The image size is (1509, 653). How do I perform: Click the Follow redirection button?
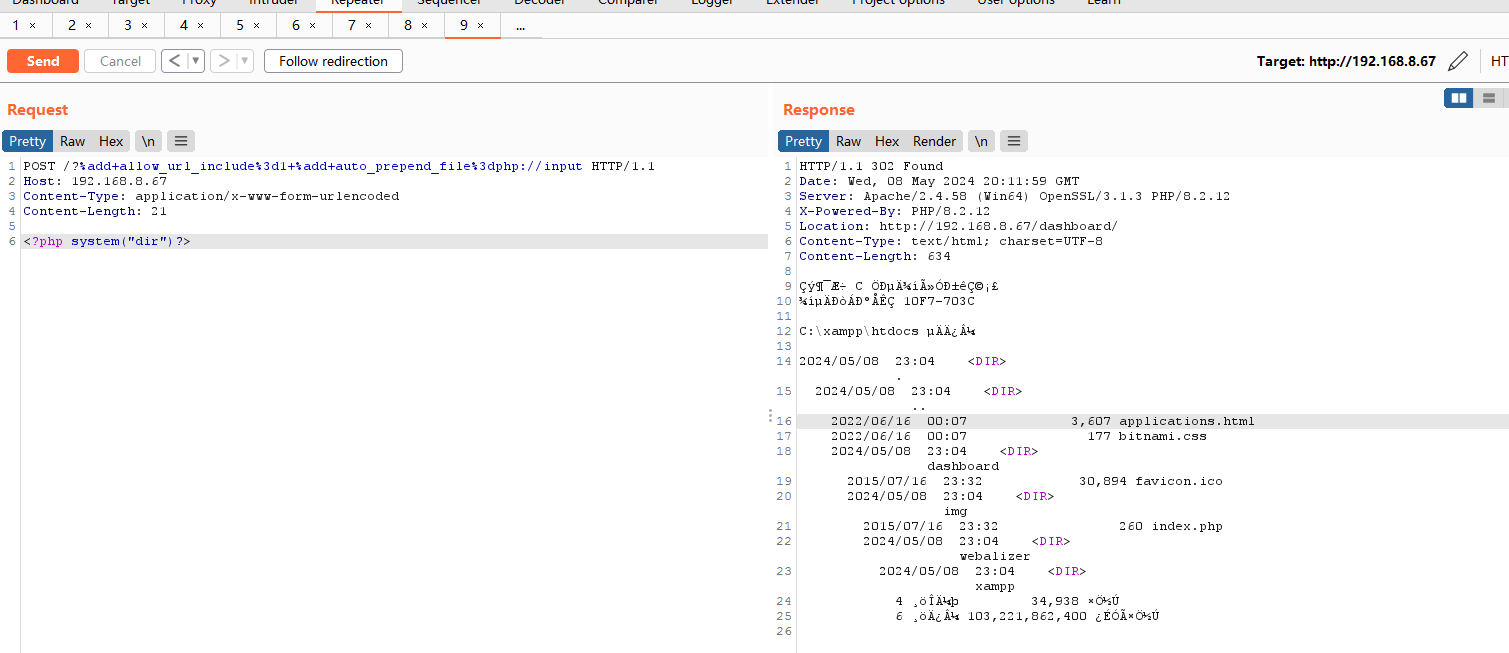tap(333, 61)
